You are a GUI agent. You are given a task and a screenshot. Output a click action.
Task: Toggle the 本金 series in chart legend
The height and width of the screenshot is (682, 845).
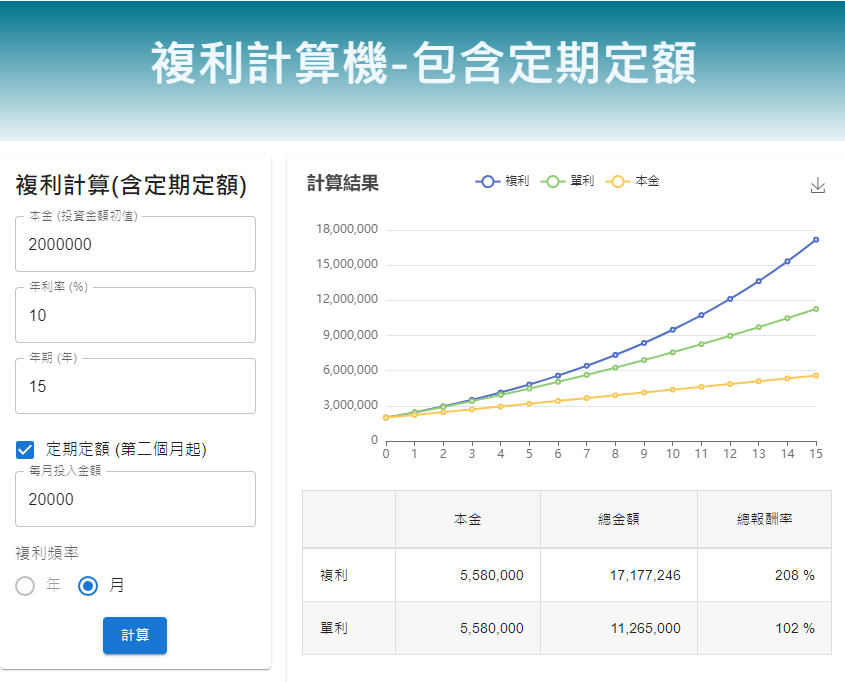pos(634,181)
